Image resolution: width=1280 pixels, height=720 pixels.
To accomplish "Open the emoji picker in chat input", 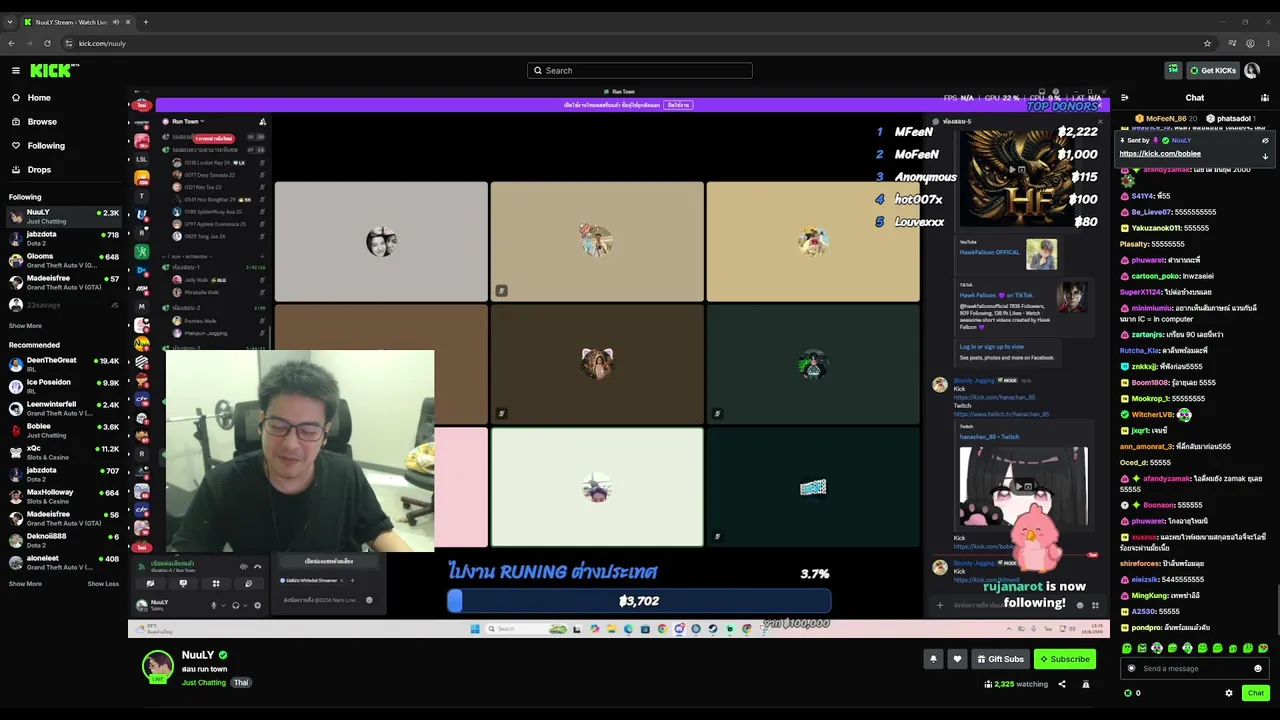I will (1258, 669).
